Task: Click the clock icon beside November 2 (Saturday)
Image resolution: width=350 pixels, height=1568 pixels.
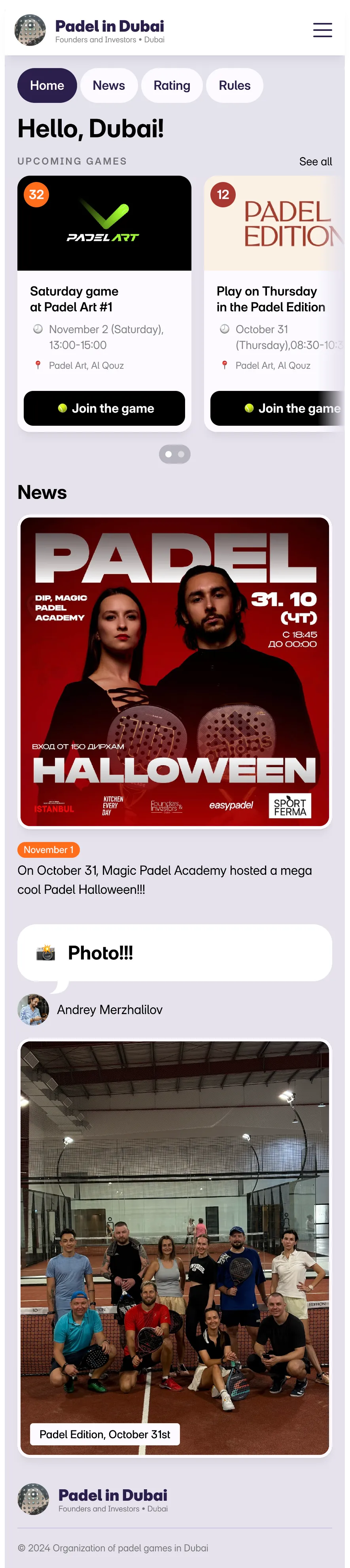Action: click(38, 329)
